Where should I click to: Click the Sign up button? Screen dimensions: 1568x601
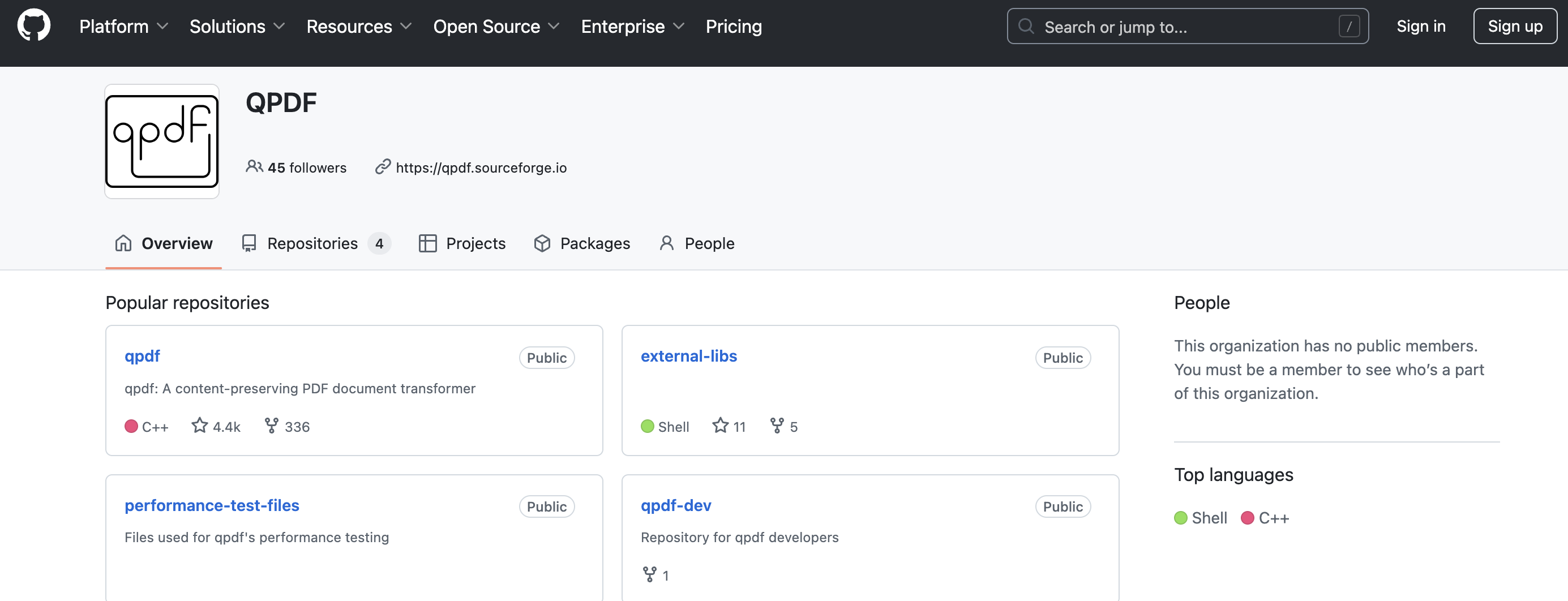tap(1514, 26)
